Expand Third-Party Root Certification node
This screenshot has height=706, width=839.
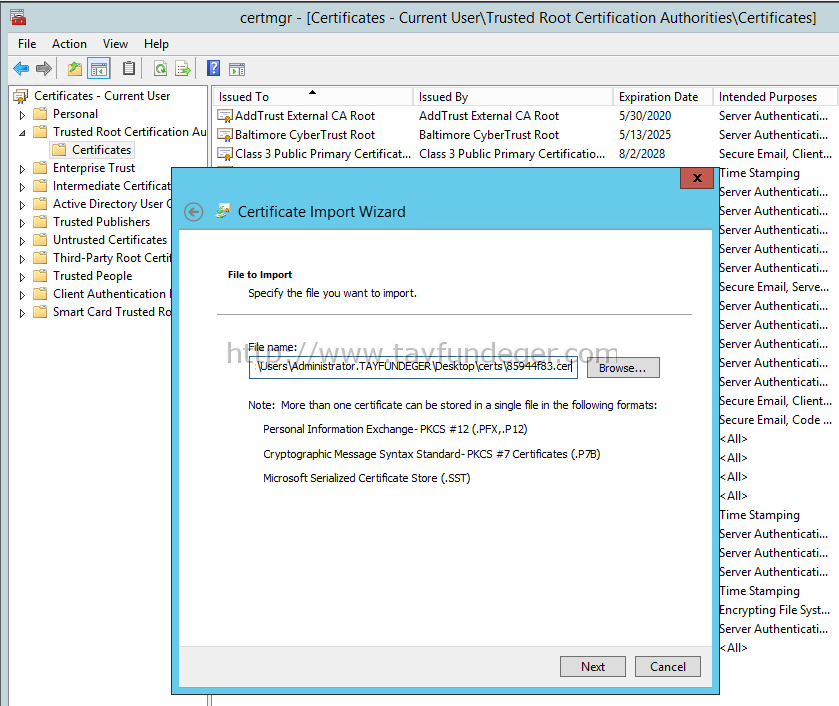click(22, 259)
